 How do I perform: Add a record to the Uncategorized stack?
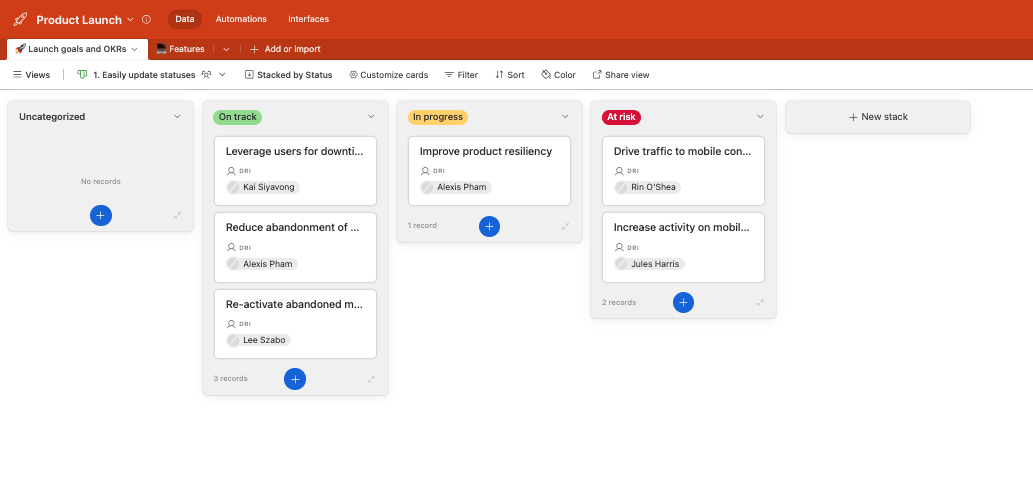(x=101, y=215)
